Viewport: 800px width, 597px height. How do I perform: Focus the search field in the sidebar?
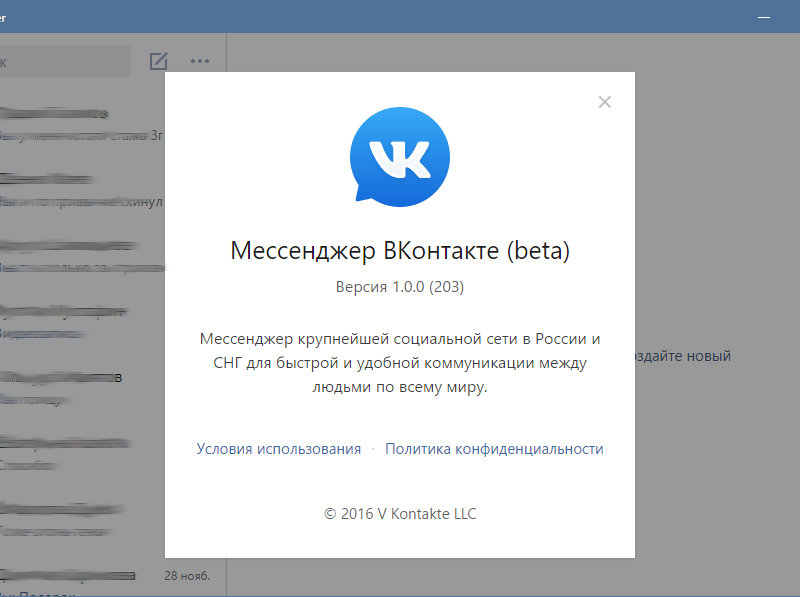pyautogui.click(x=65, y=61)
